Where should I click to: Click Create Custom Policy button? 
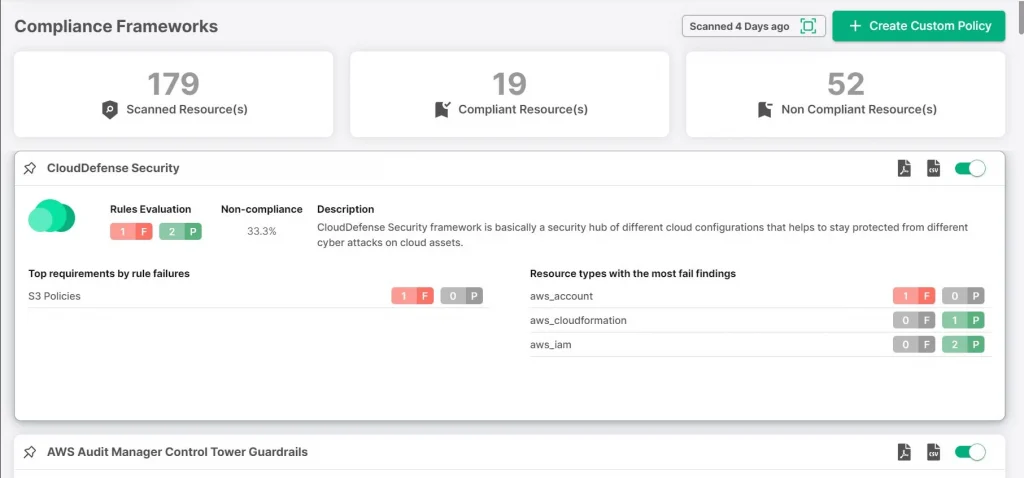pos(918,26)
